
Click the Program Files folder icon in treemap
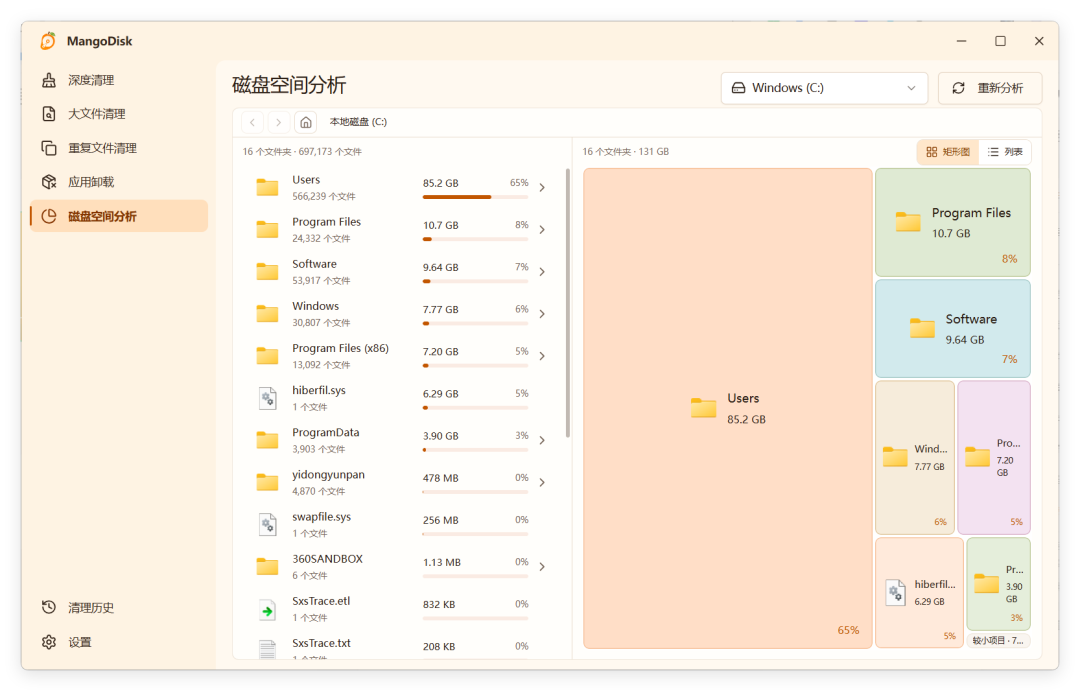[908, 222]
